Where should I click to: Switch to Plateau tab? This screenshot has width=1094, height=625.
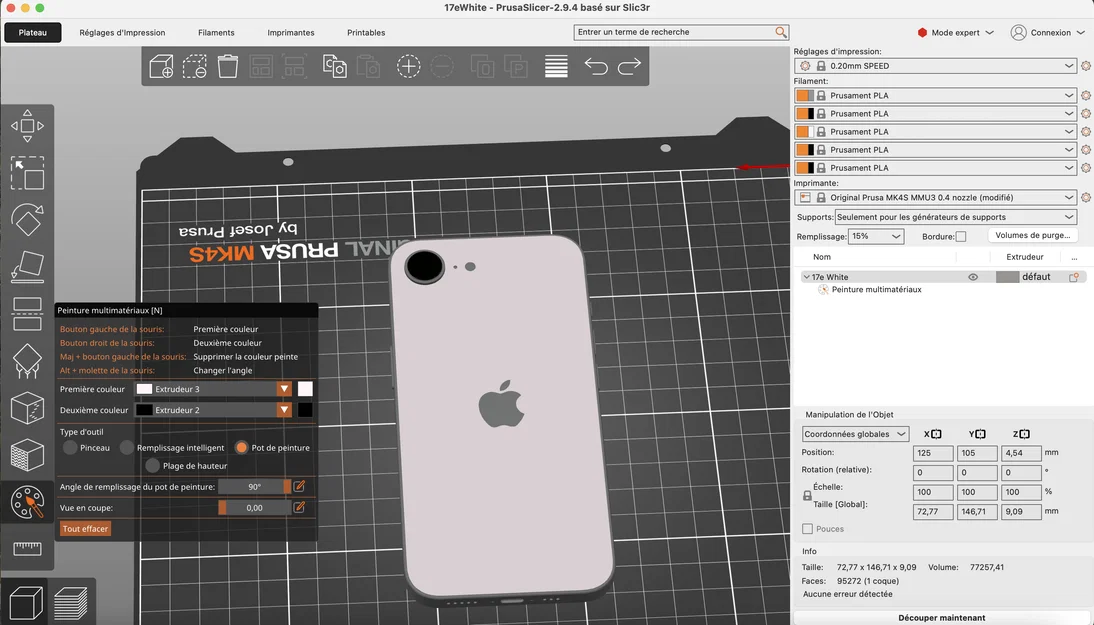tap(33, 33)
